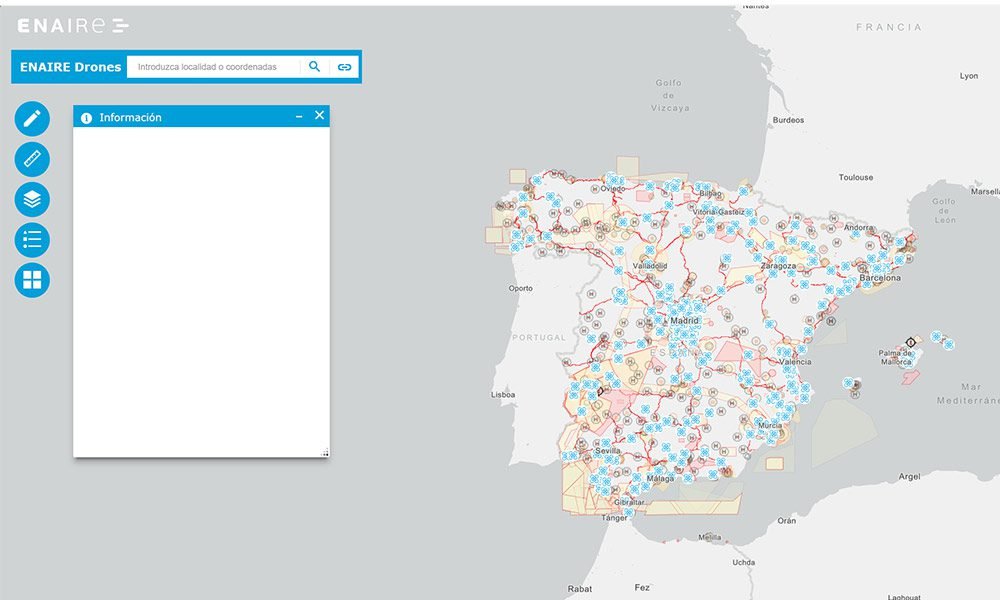Click the Información panel title text
1000x600 pixels.
point(130,117)
